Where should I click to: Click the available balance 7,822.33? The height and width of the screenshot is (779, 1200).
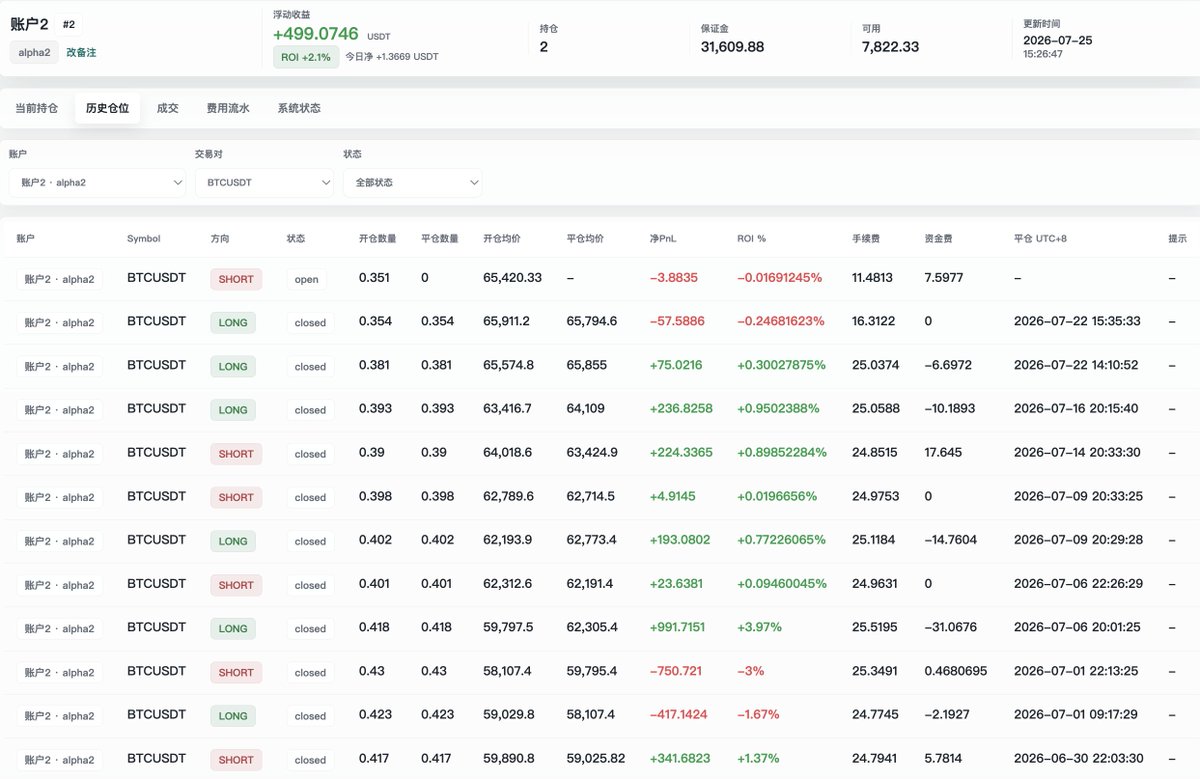tap(890, 47)
